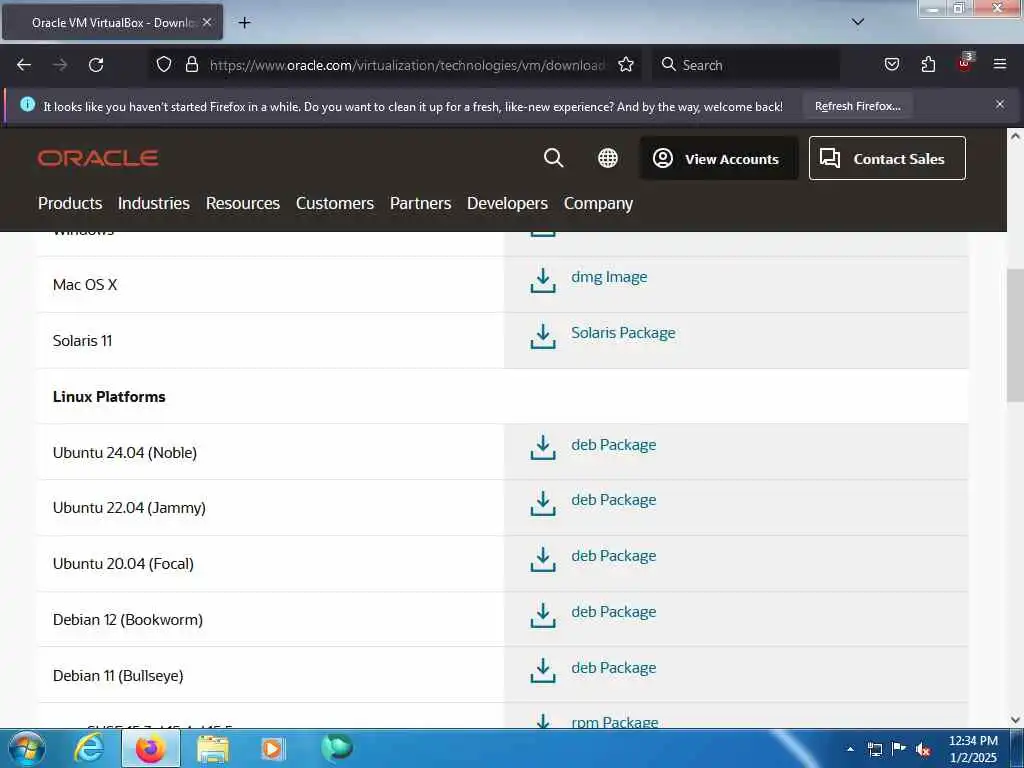Click the Debian 11 download icon

[543, 671]
